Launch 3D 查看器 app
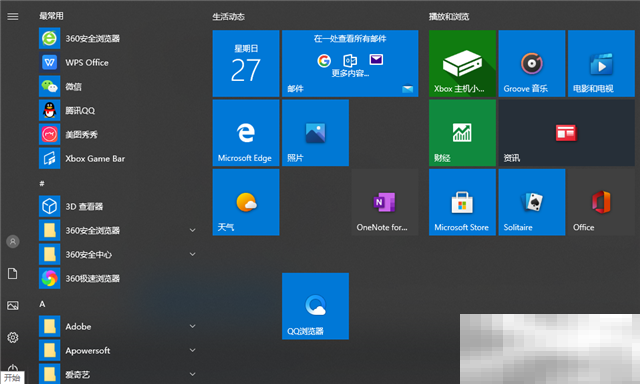Image resolution: width=640 pixels, height=384 pixels. point(118,206)
